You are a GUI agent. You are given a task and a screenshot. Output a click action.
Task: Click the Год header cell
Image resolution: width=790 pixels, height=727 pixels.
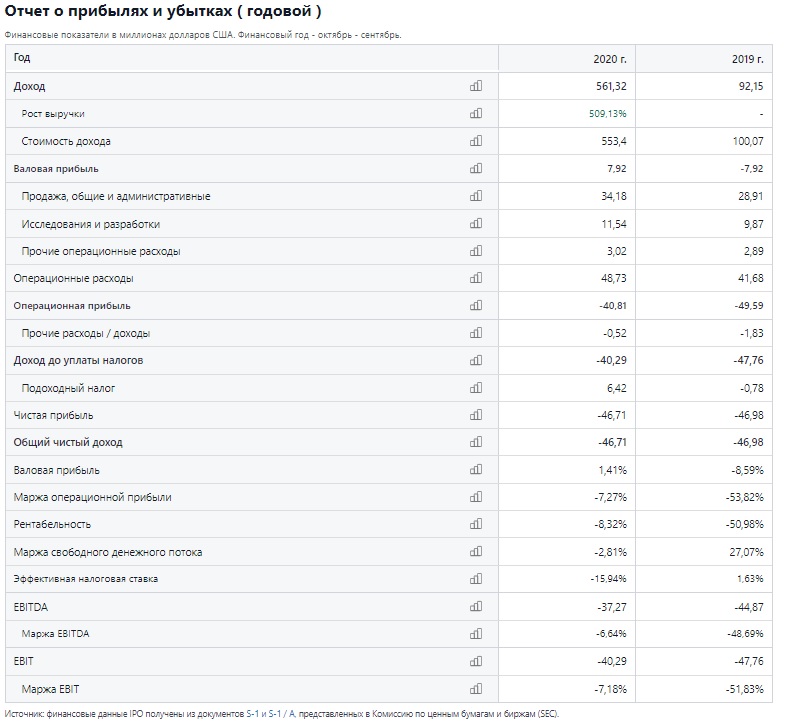point(252,58)
